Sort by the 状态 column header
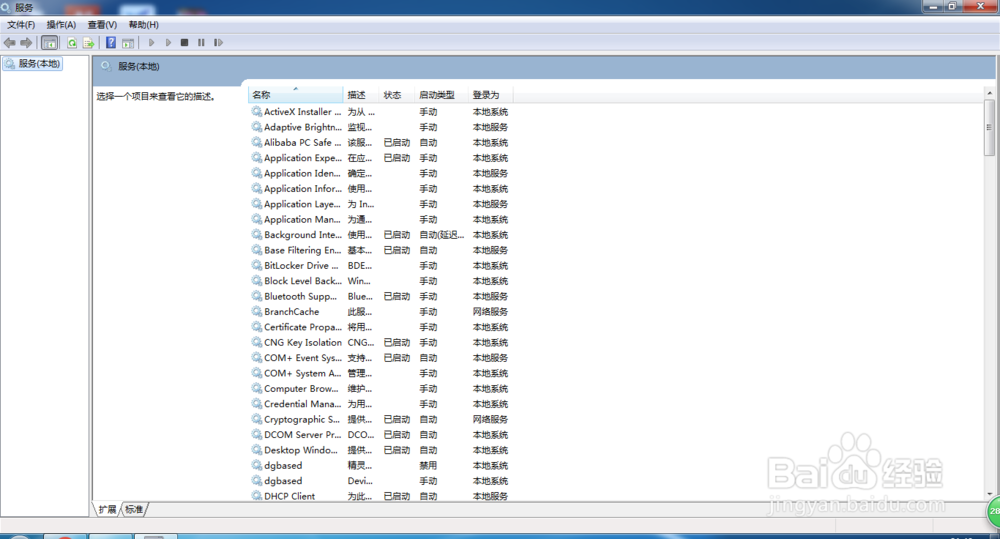The height and width of the screenshot is (539, 1000). pos(397,95)
